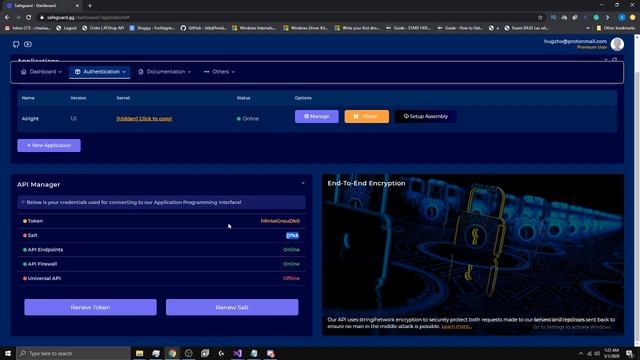Screen dimensions: 640x360
Task: Create a New Application
Action: point(49,145)
